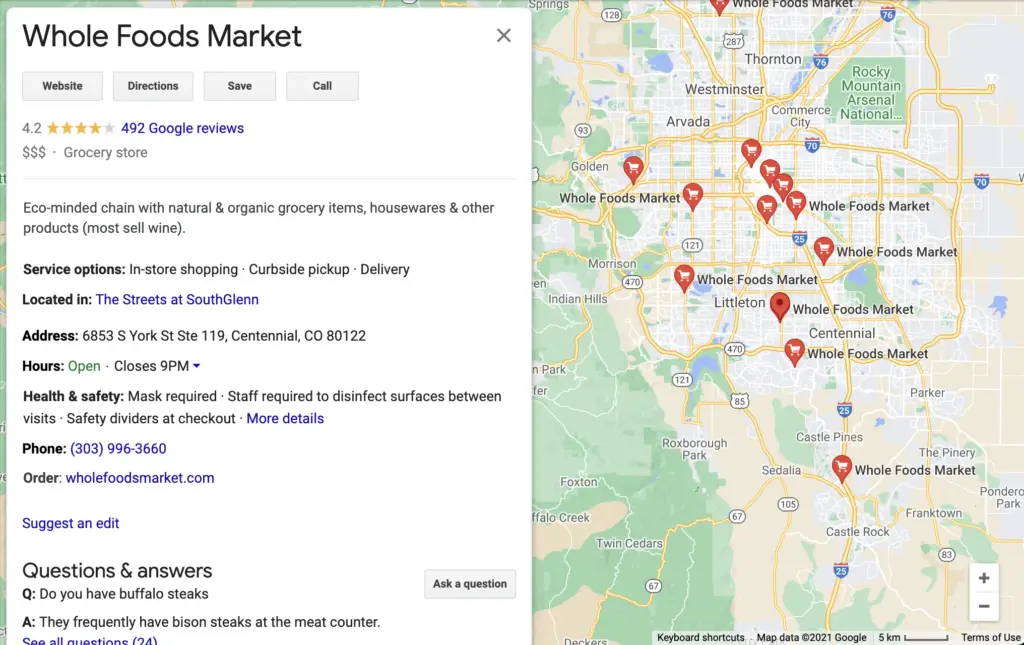
Task: Save this Whole Foods Market location
Action: pyautogui.click(x=240, y=86)
